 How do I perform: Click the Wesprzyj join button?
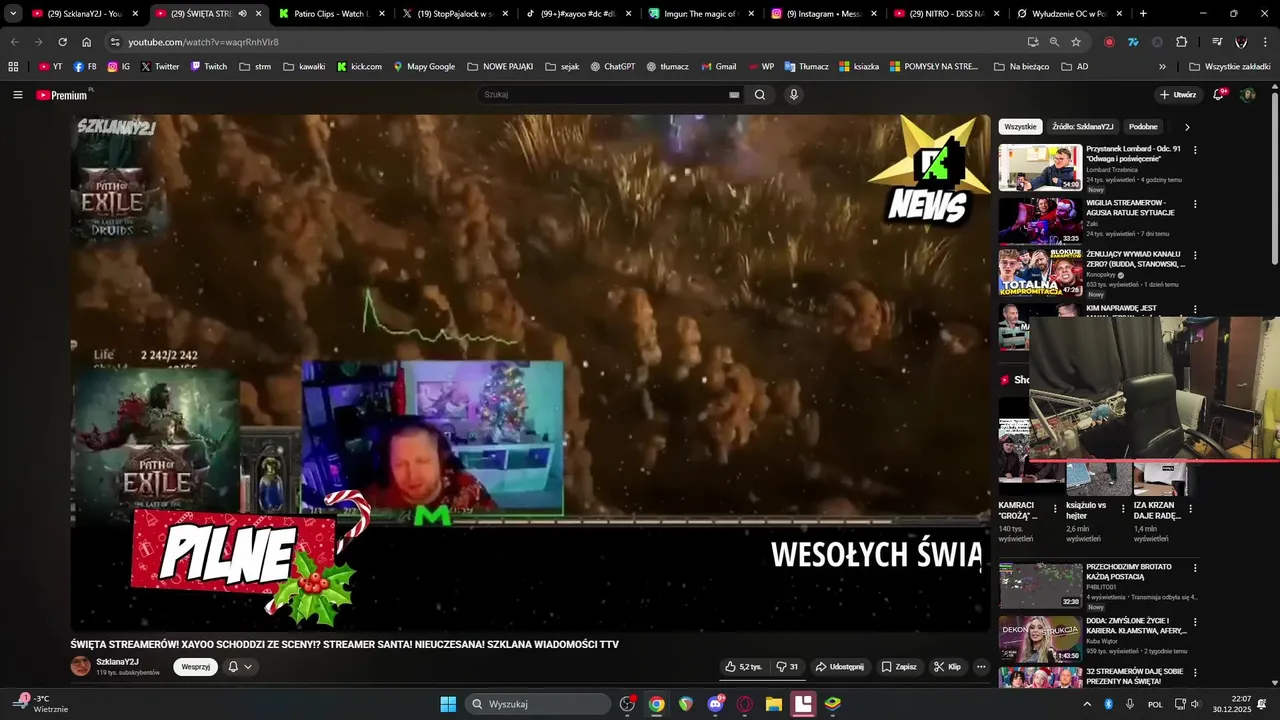pyautogui.click(x=196, y=667)
